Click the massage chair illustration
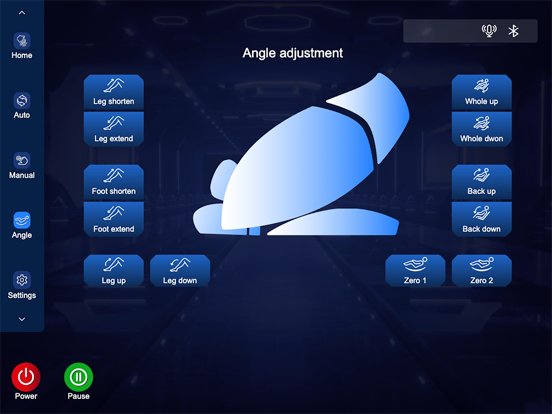The width and height of the screenshot is (552, 414). 301,155
